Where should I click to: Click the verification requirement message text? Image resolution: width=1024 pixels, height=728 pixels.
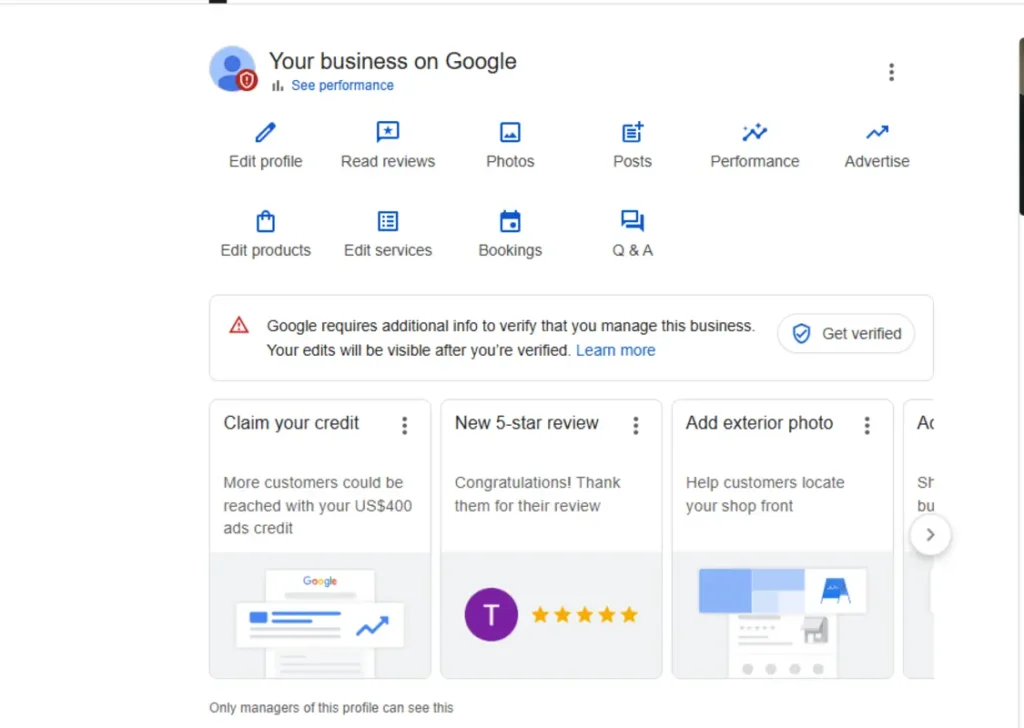(x=511, y=338)
